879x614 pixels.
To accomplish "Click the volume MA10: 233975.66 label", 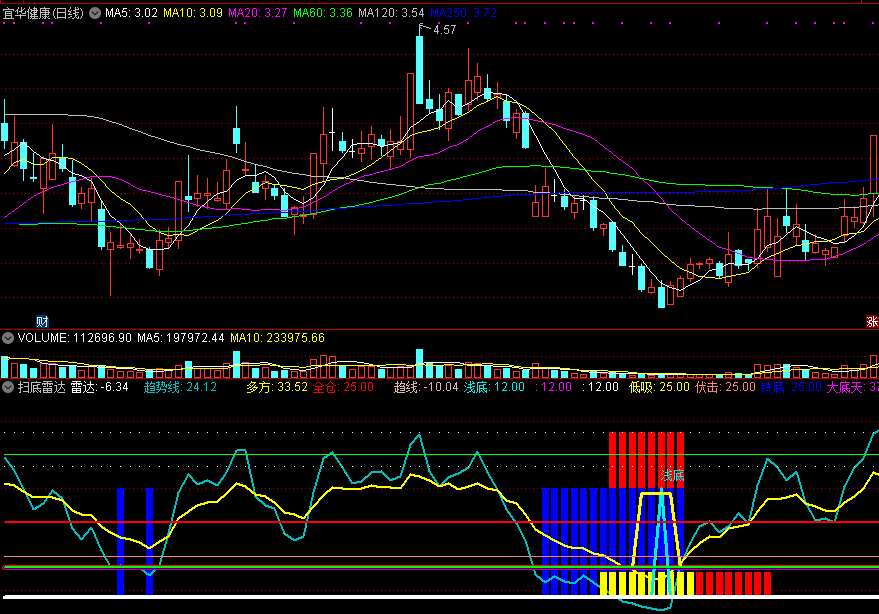I will pyautogui.click(x=277, y=338).
